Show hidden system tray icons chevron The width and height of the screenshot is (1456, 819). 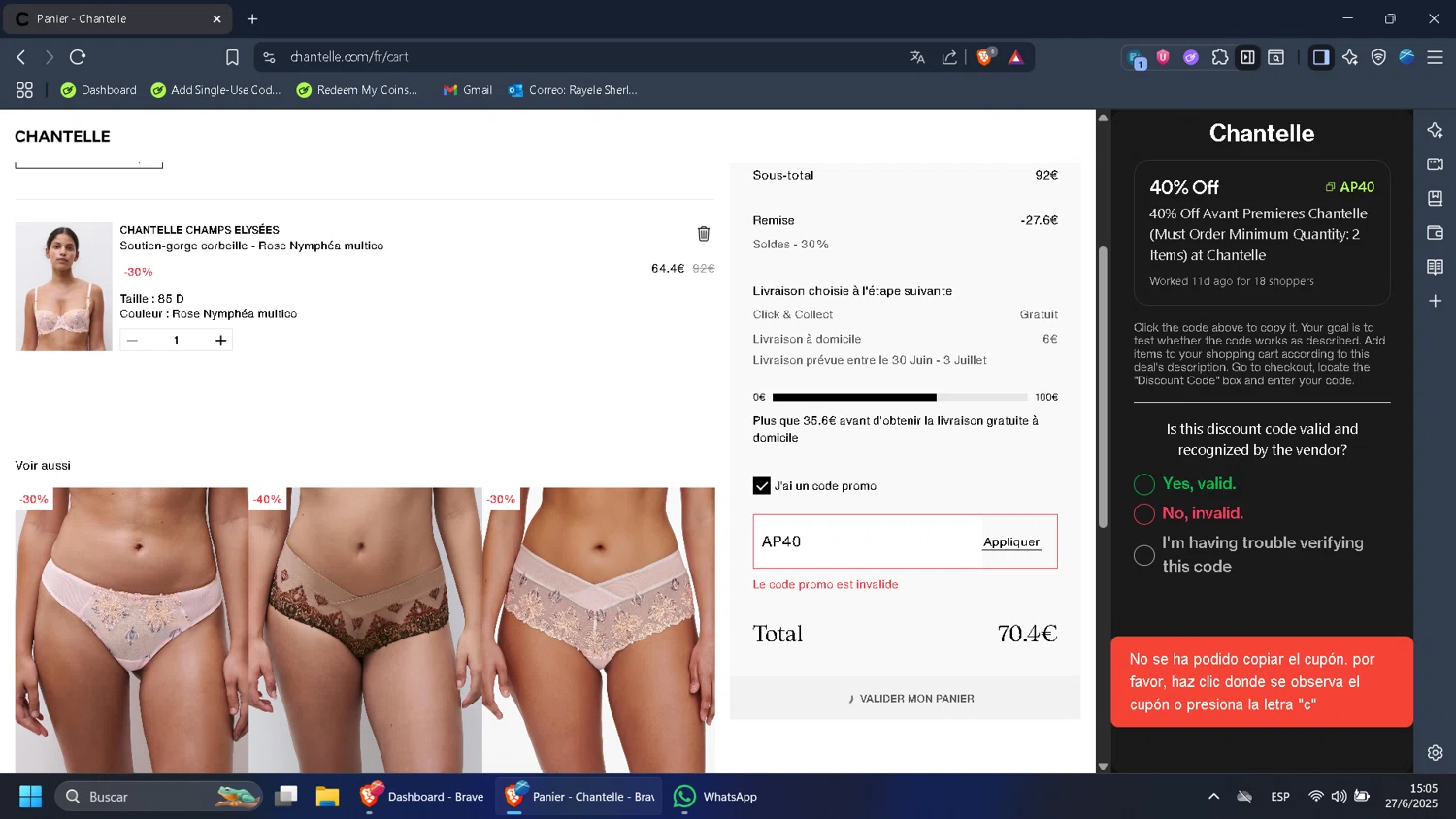1213,797
